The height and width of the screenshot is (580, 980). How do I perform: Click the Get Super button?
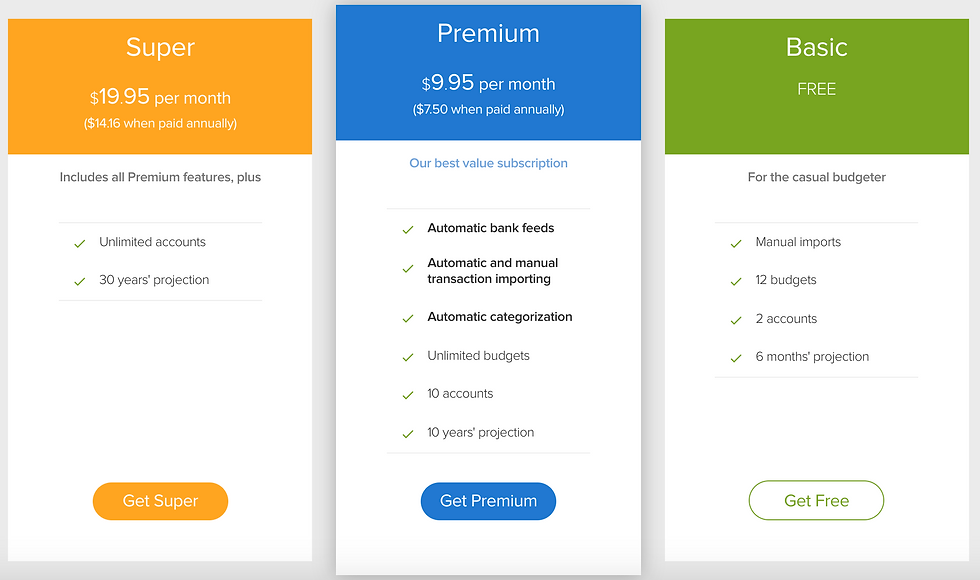(160, 501)
